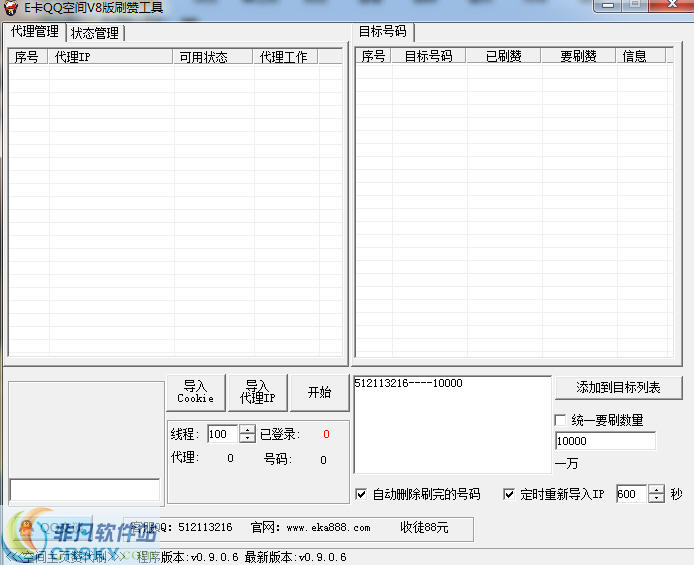This screenshot has width=694, height=565.
Task: Click the seconds field showing 600
Action: [632, 494]
